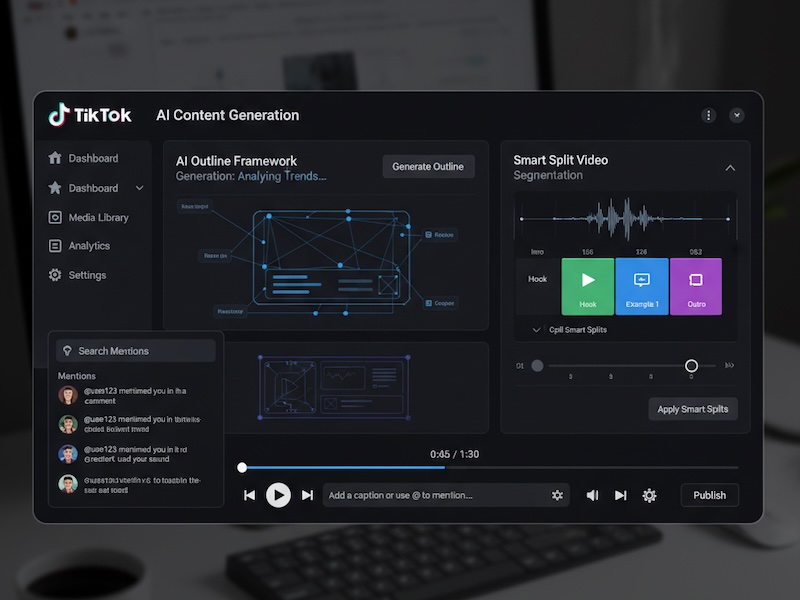
Task: Click the Apply Smart Splits button
Action: [x=693, y=408]
